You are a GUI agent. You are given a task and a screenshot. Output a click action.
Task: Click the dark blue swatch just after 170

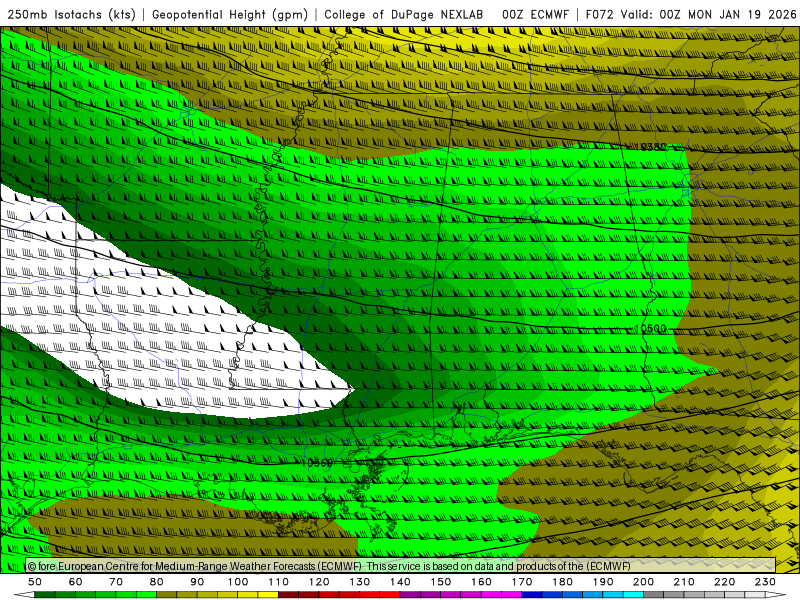pyautogui.click(x=532, y=595)
